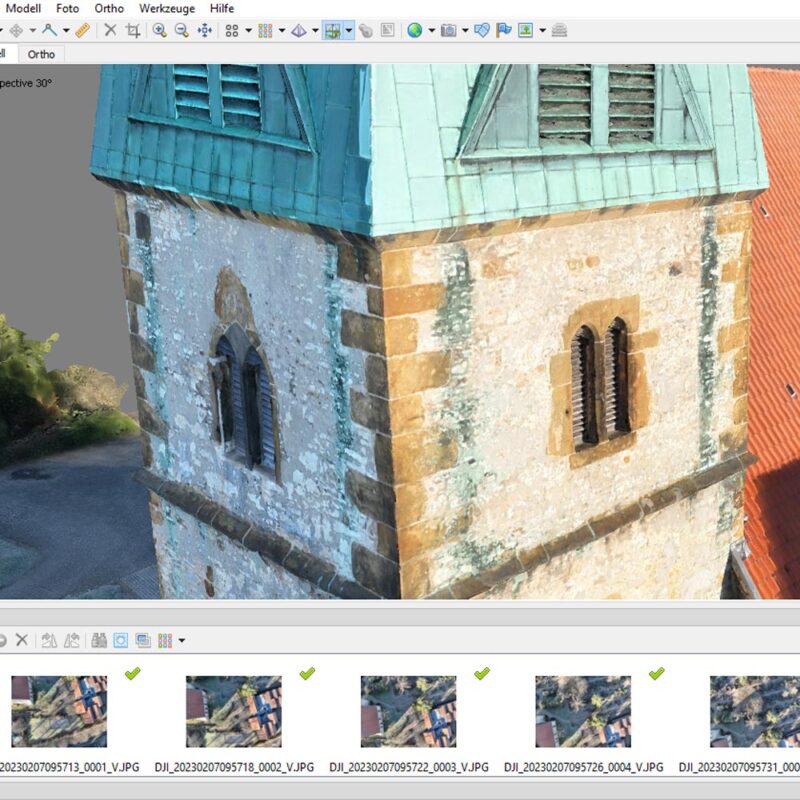Open dropdown arrow next to textured model view

(x=349, y=30)
